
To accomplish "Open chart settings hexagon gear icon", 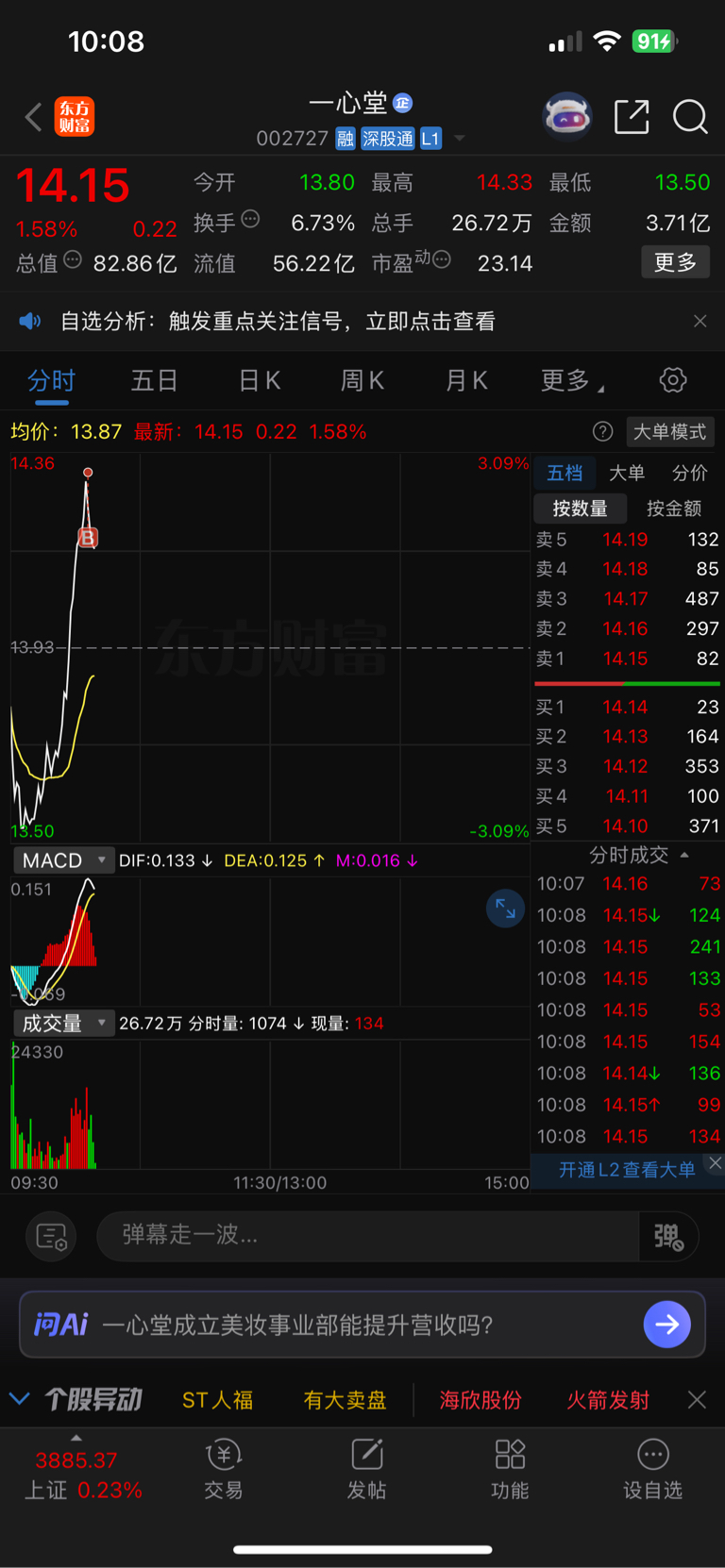I will pos(673,380).
